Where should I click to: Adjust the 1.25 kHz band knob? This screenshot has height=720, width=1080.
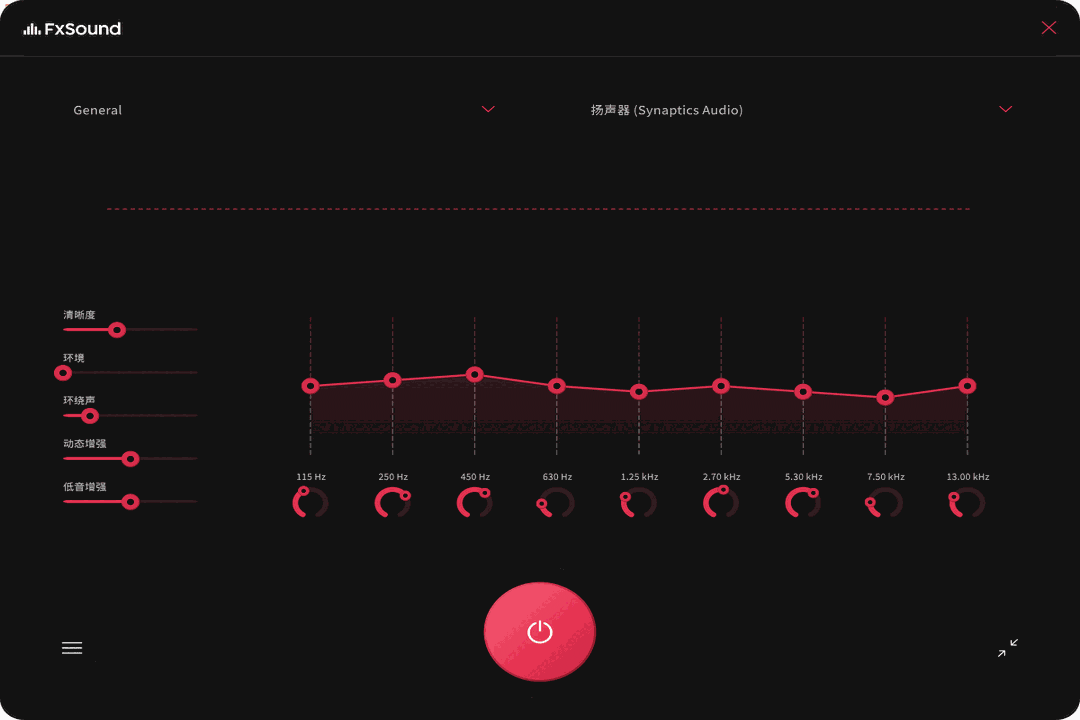click(638, 503)
